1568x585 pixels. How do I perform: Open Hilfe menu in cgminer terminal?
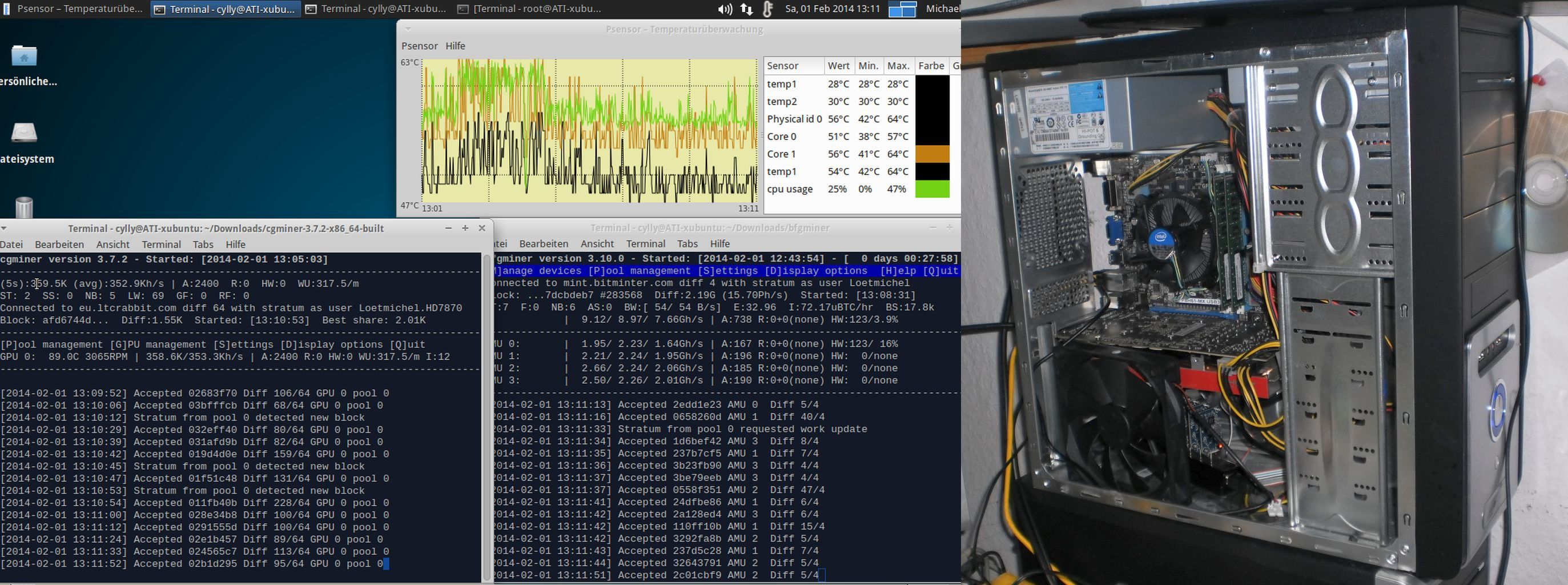tap(236, 244)
